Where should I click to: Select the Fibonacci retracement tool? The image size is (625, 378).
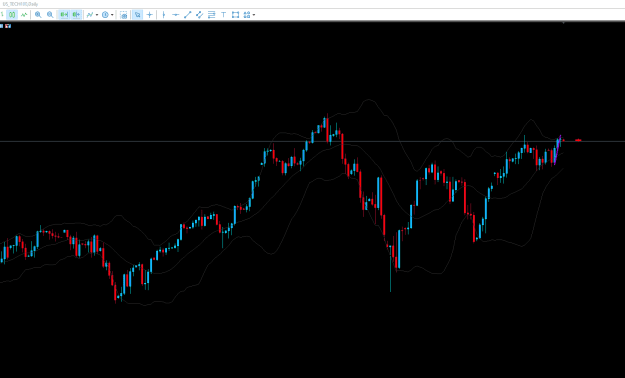coord(211,15)
